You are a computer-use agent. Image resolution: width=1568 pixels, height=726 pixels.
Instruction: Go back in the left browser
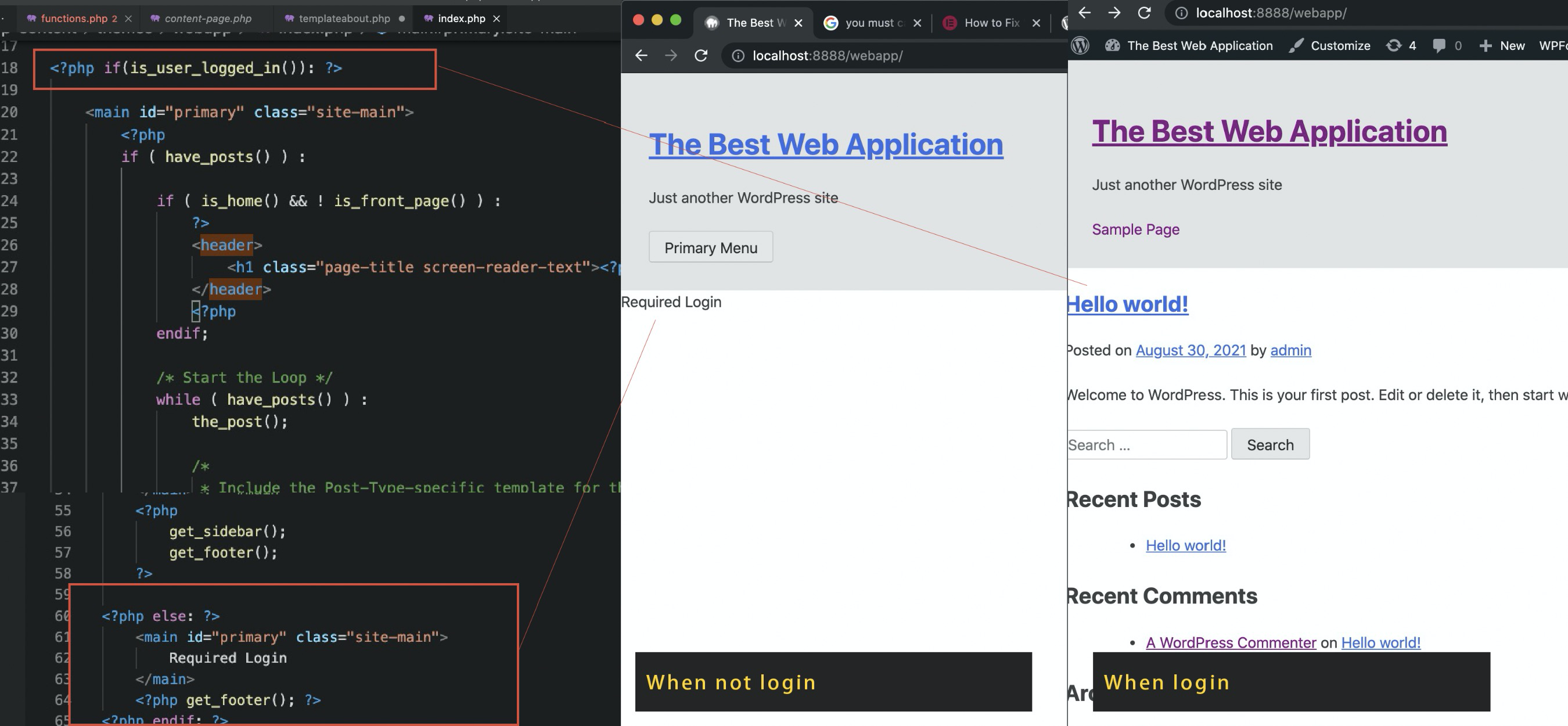click(x=641, y=56)
